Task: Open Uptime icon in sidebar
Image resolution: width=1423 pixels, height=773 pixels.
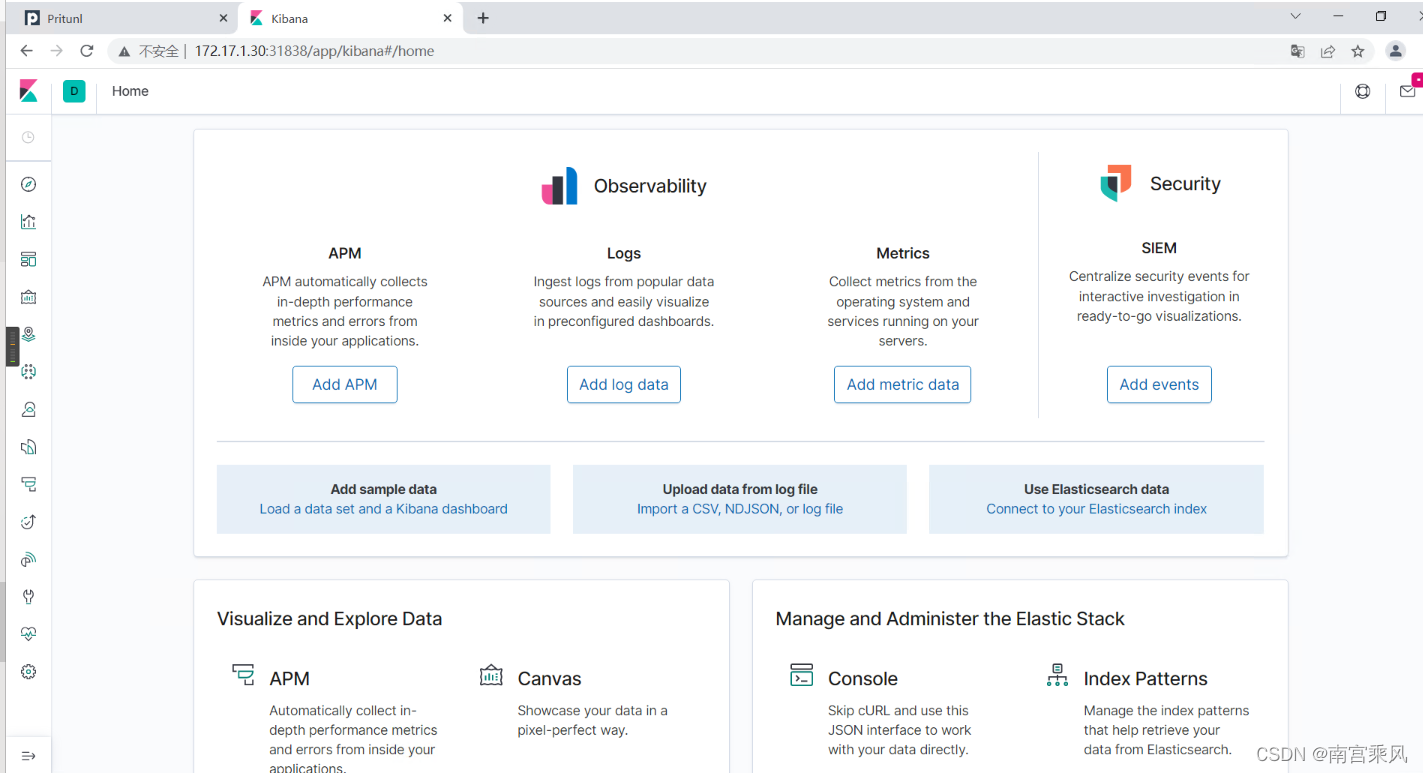Action: pos(28,521)
